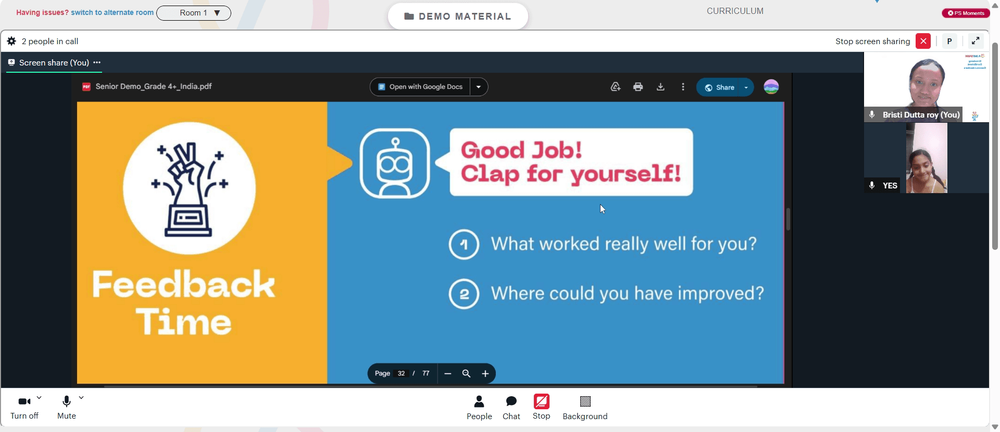Click the robot icon on the slide
Viewport: 1000px width, 432px height.
pyautogui.click(x=395, y=163)
